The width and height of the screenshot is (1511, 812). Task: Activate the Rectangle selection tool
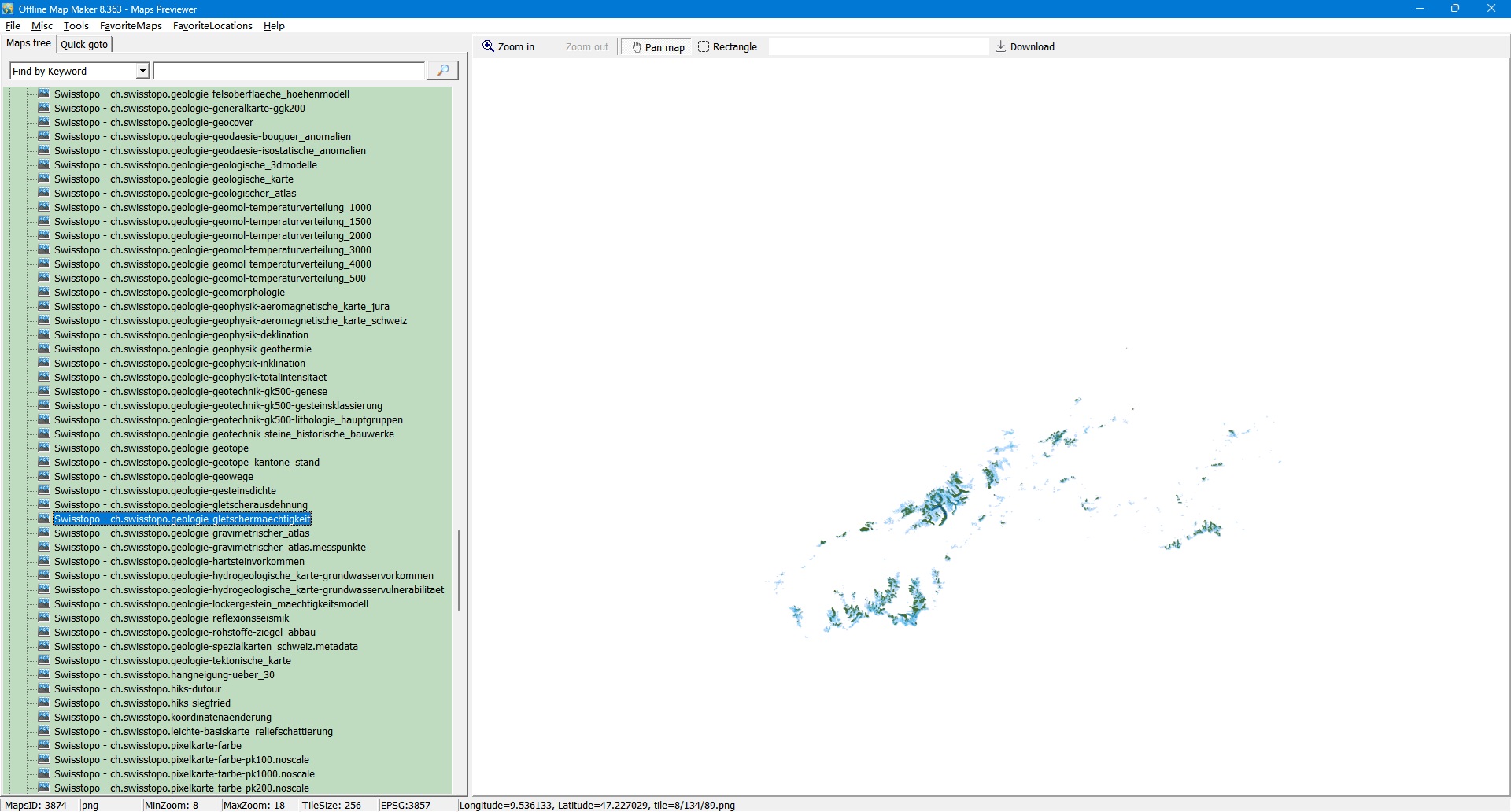pyautogui.click(x=727, y=47)
